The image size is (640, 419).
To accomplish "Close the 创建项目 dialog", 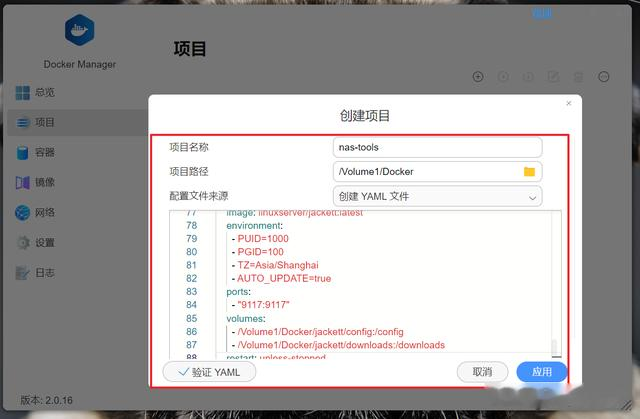I will (x=569, y=103).
